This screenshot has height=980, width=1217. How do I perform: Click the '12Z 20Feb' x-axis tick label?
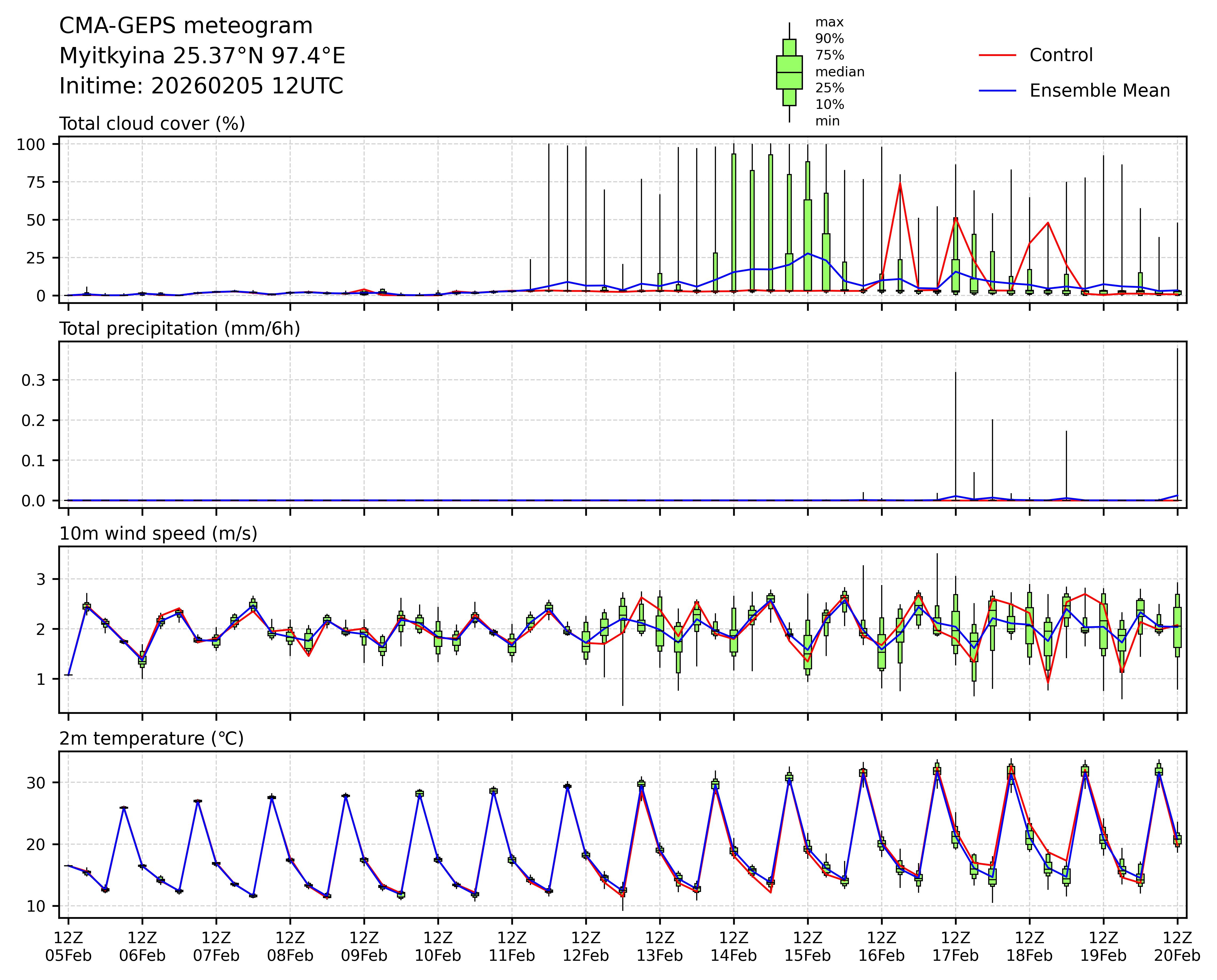tap(1177, 947)
